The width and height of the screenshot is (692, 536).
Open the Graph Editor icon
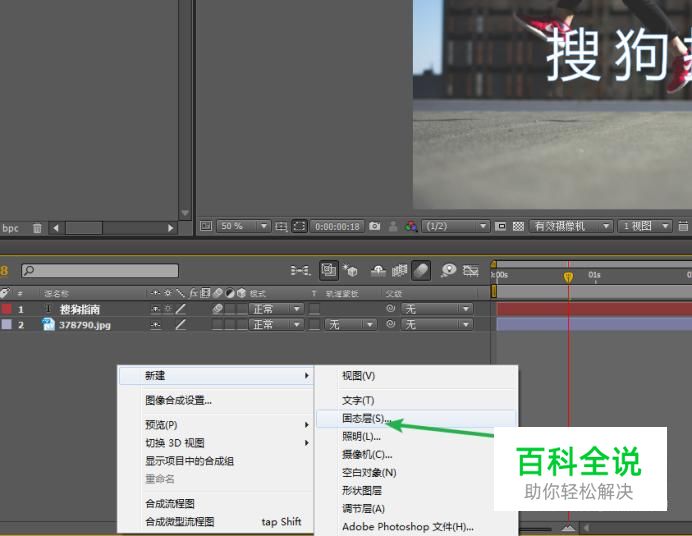coord(471,270)
